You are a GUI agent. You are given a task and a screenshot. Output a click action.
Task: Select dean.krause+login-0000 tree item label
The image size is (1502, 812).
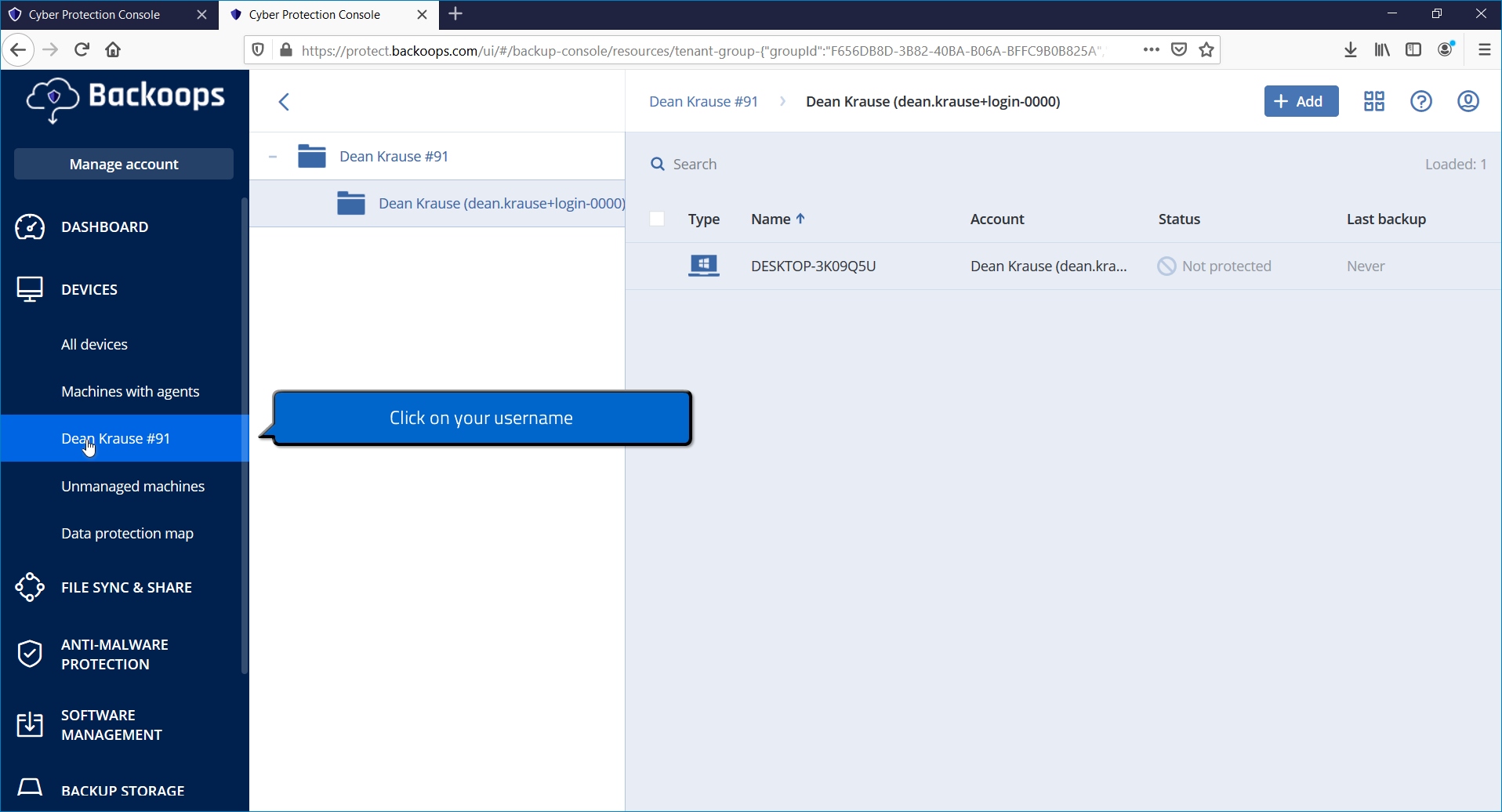pos(502,203)
